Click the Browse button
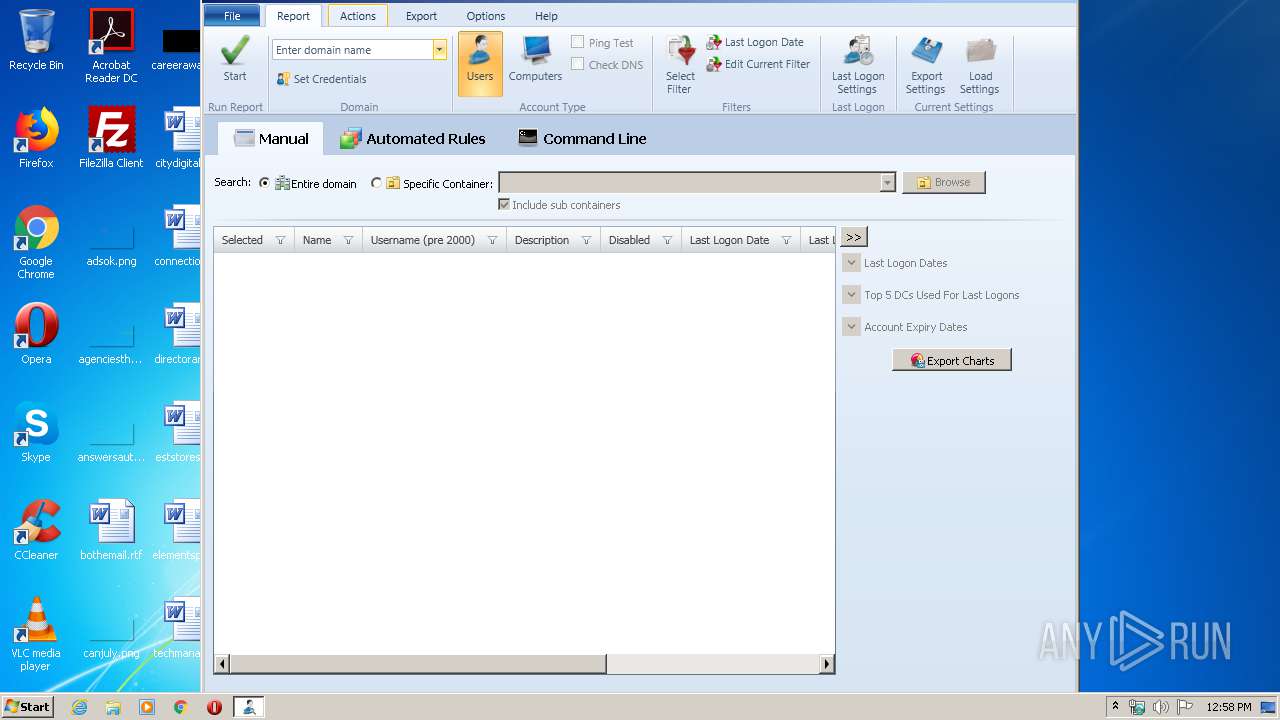 [944, 182]
